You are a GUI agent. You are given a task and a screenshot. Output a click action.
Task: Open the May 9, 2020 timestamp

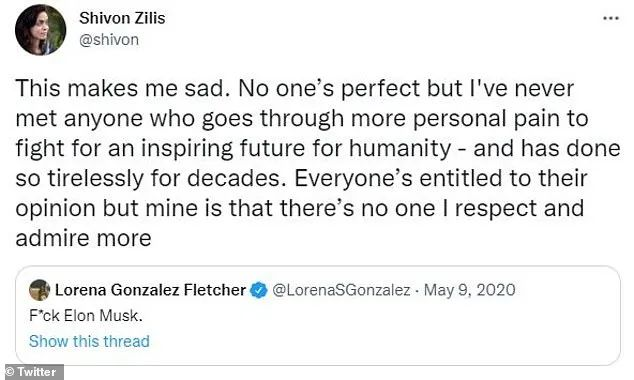click(x=469, y=290)
